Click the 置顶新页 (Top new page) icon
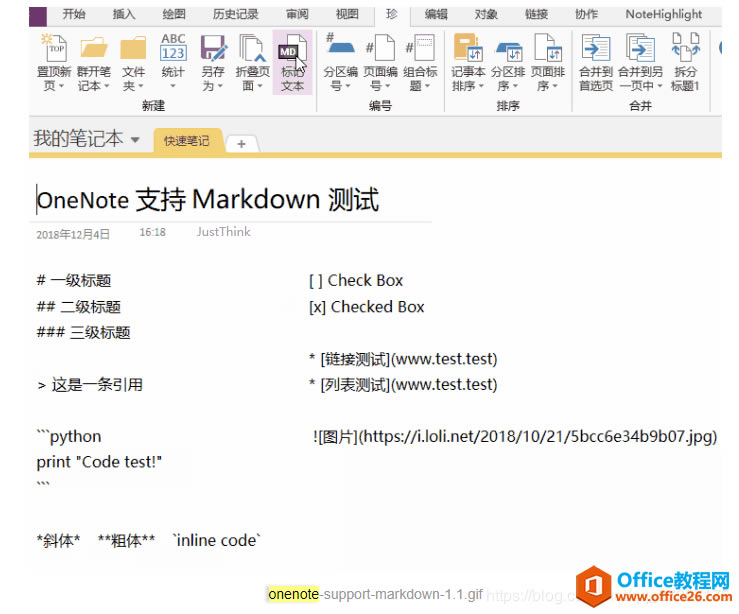The width and height of the screenshot is (739, 614). (54, 48)
